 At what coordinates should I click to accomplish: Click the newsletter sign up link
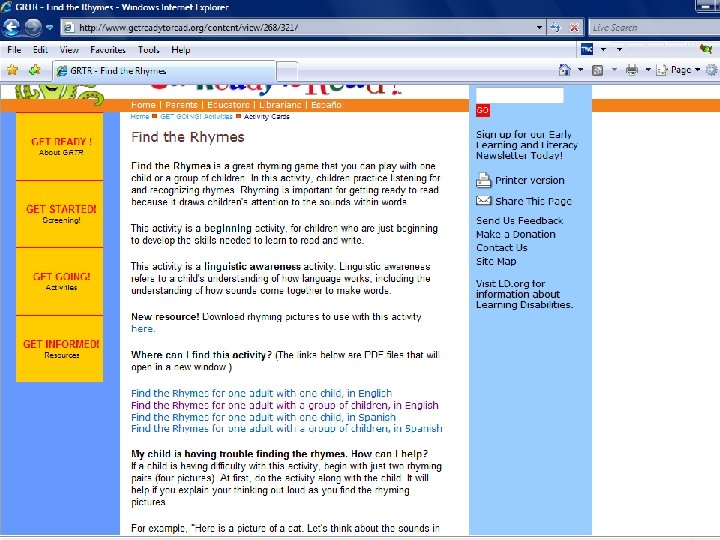tap(527, 145)
